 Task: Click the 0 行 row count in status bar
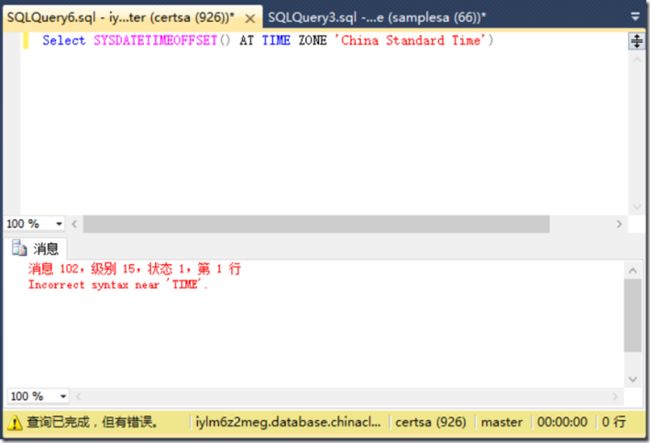point(614,422)
